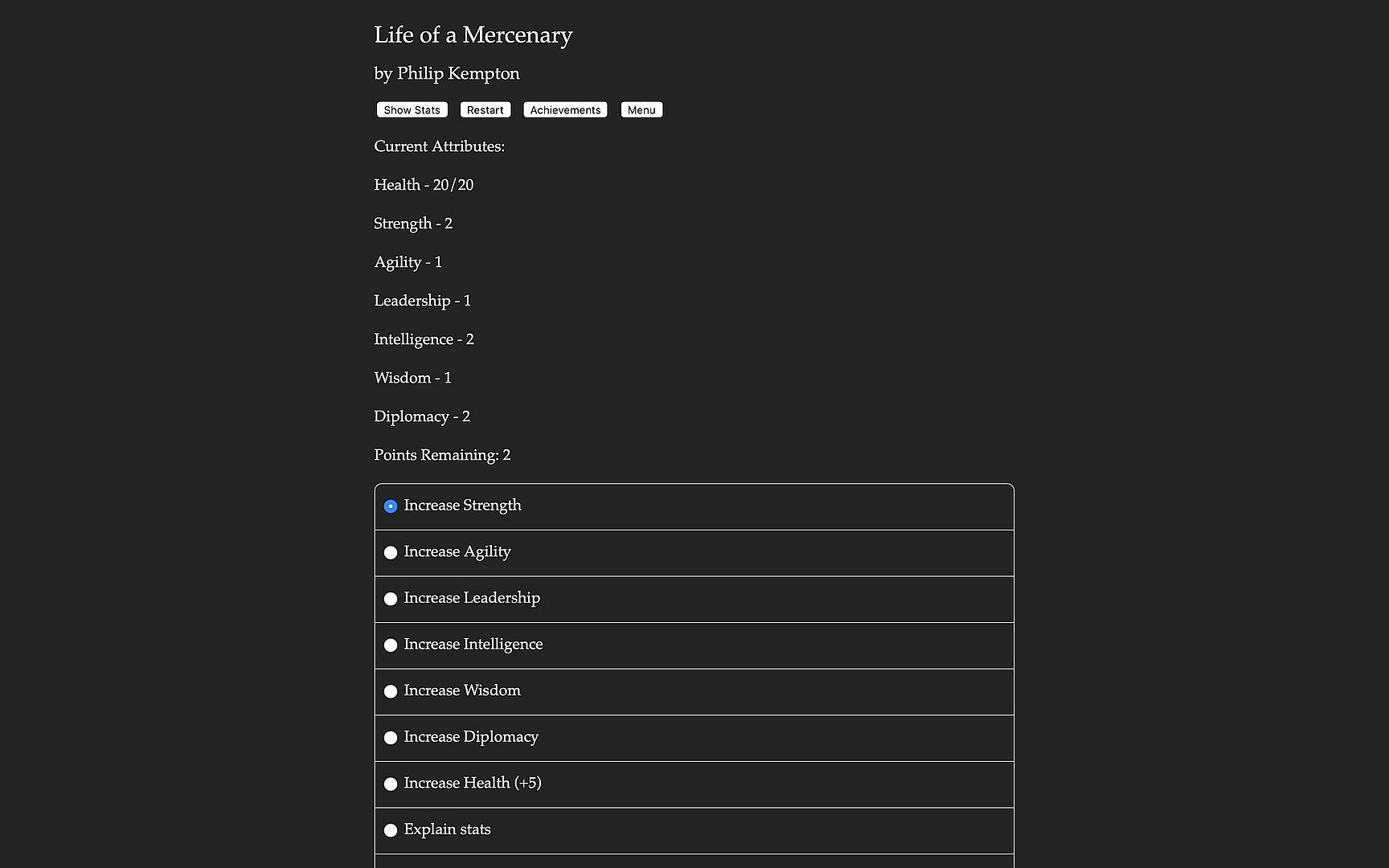Select Increase Health (+5) radio button
This screenshot has width=1389, height=868.
(391, 784)
